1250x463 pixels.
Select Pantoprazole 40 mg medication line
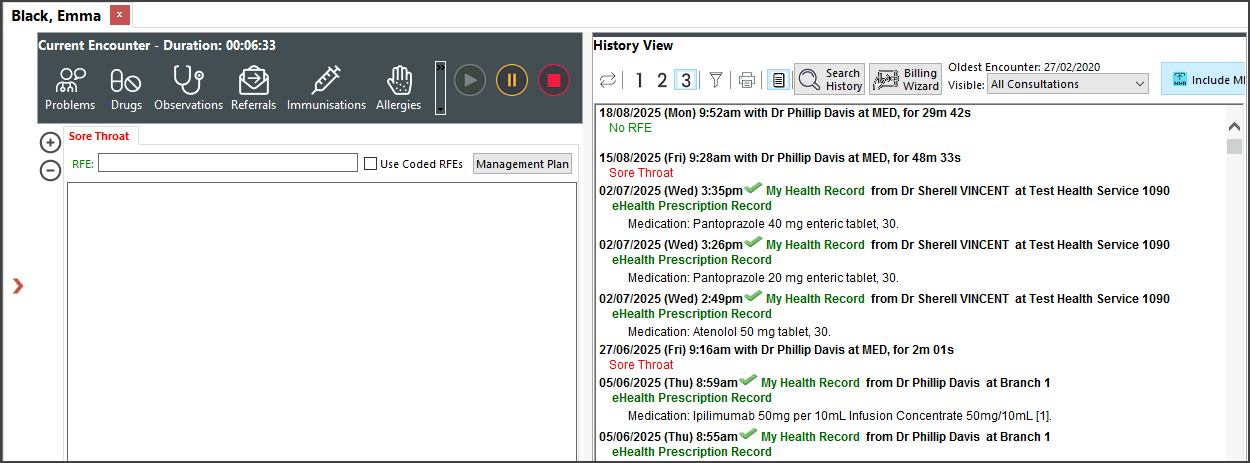pyautogui.click(x=763, y=224)
